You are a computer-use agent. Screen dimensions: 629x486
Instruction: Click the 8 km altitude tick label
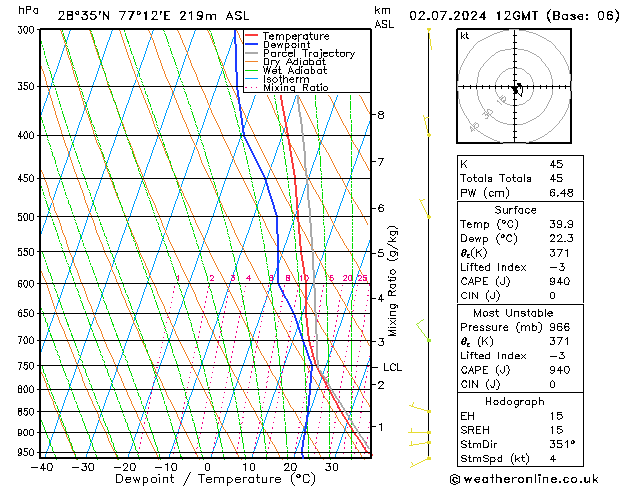(x=381, y=115)
